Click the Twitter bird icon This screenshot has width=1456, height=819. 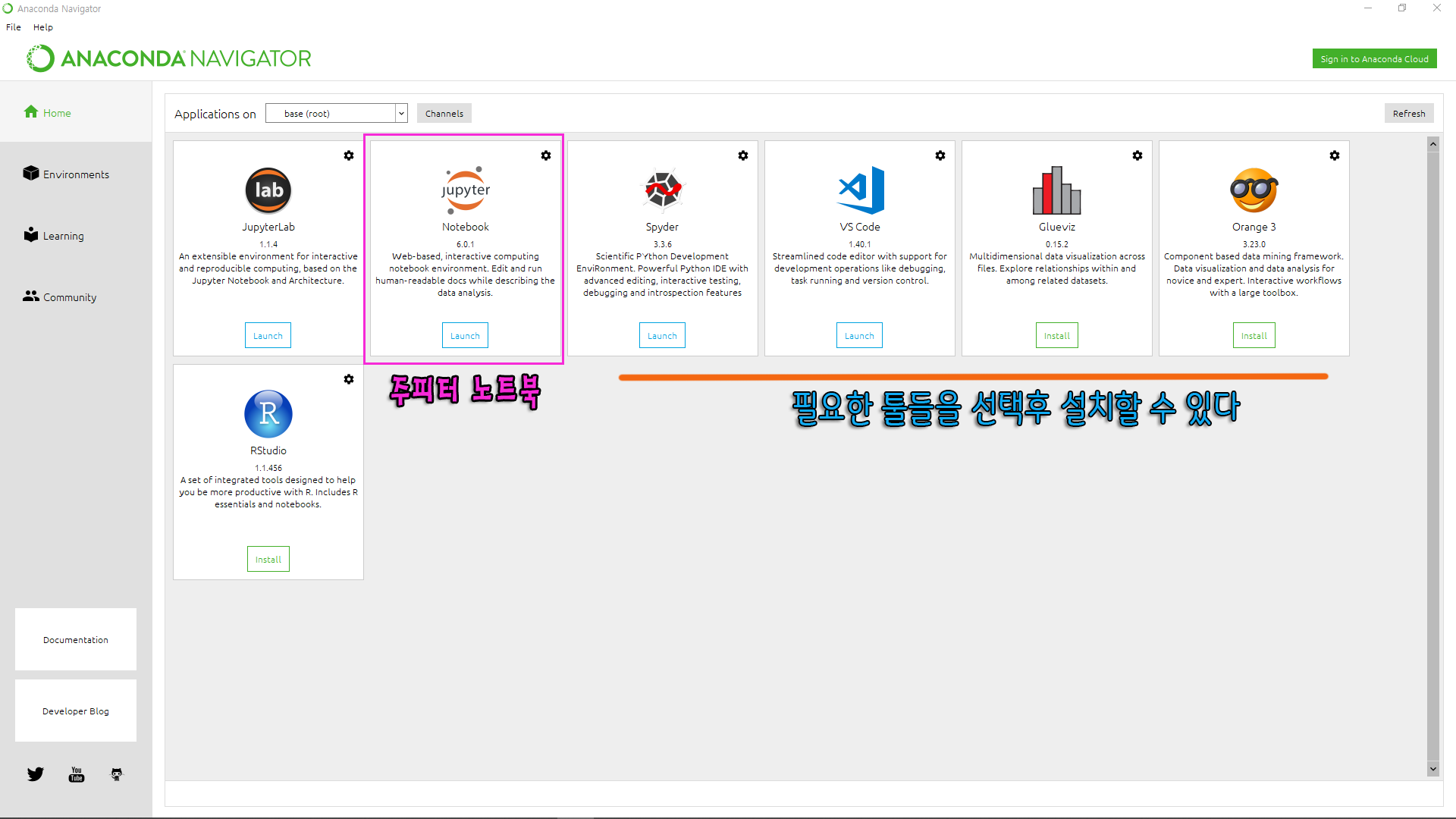tap(36, 774)
